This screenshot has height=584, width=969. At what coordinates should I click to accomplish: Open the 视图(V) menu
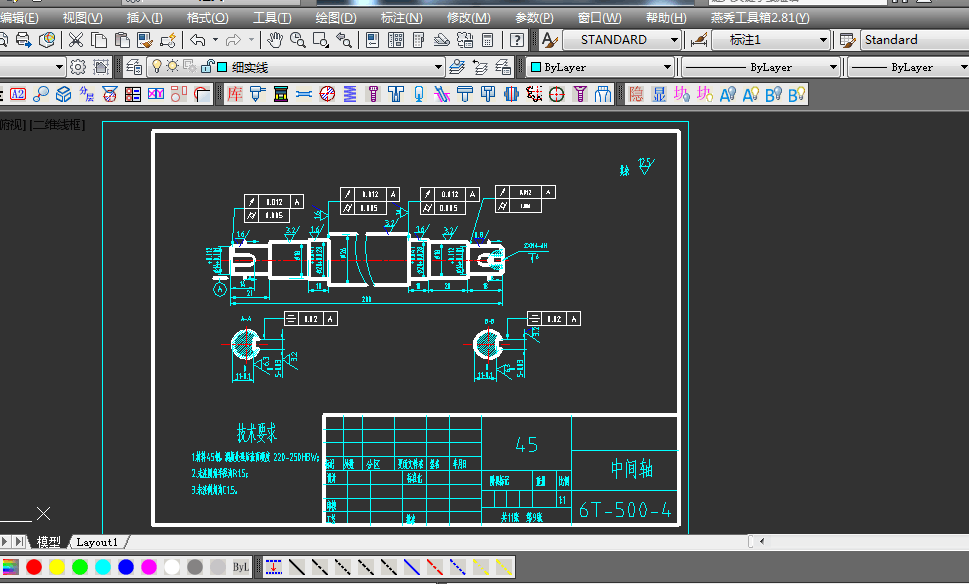[x=82, y=18]
